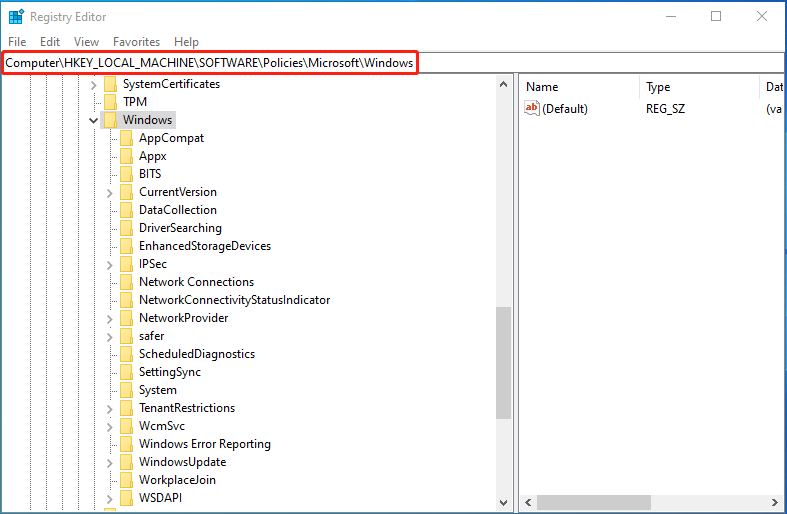
Task: Click the NetworkConnectivityStatusIndicator folder icon
Action: point(126,300)
